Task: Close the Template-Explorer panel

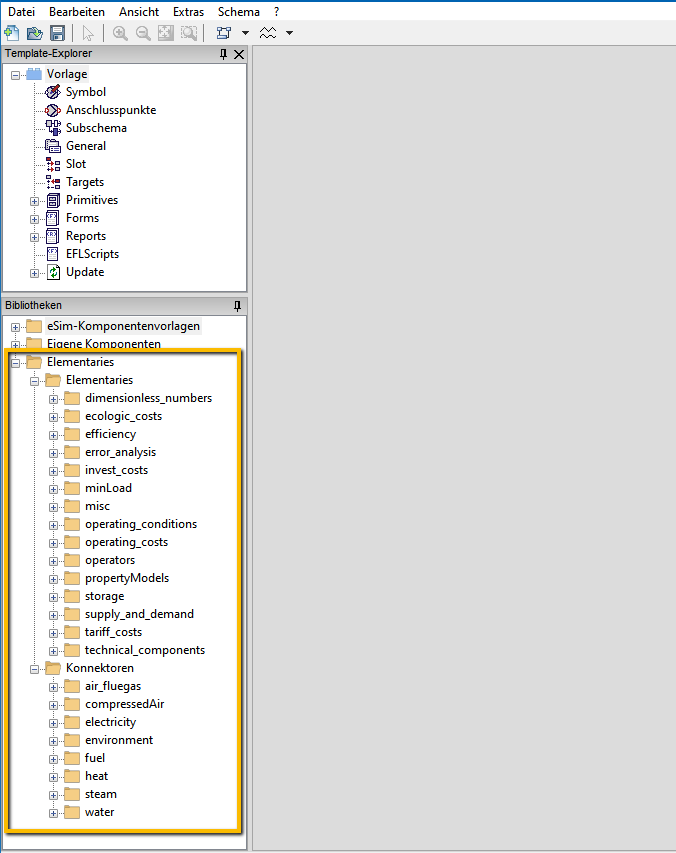Action: 239,54
